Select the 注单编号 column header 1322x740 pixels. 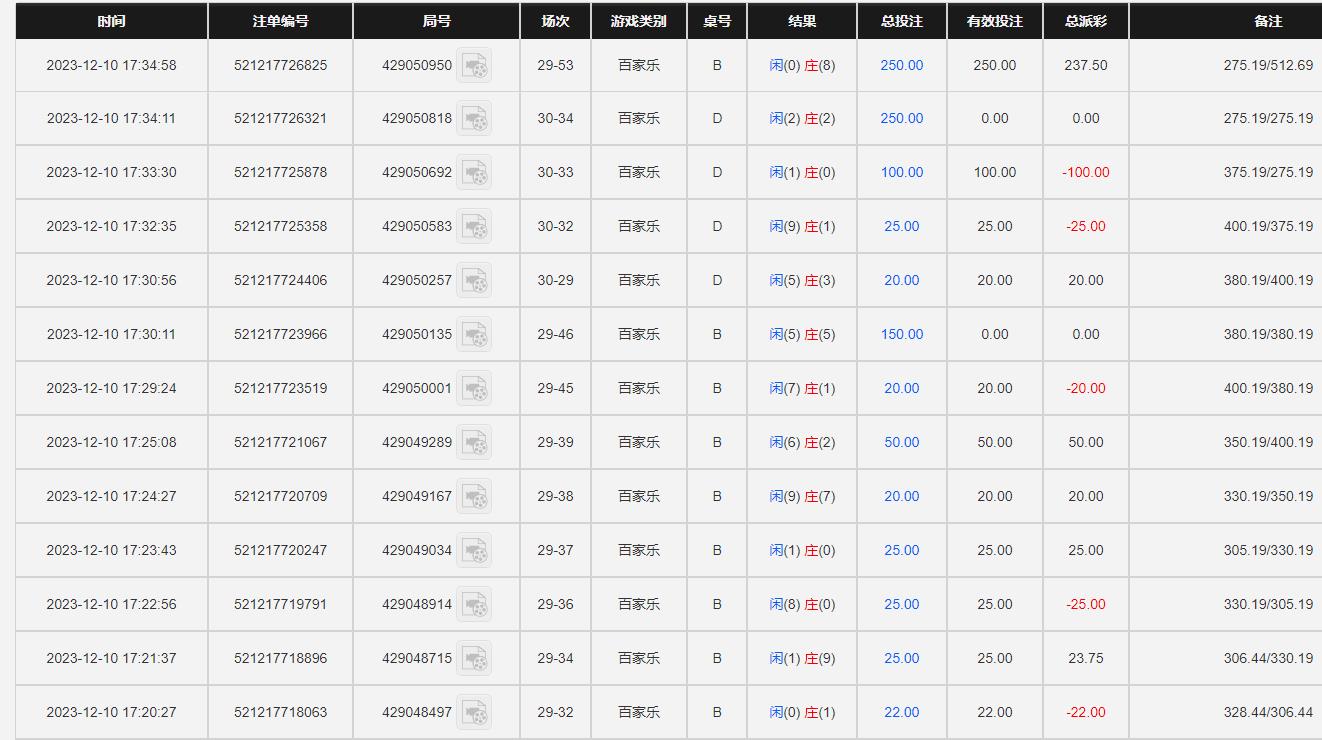point(281,21)
